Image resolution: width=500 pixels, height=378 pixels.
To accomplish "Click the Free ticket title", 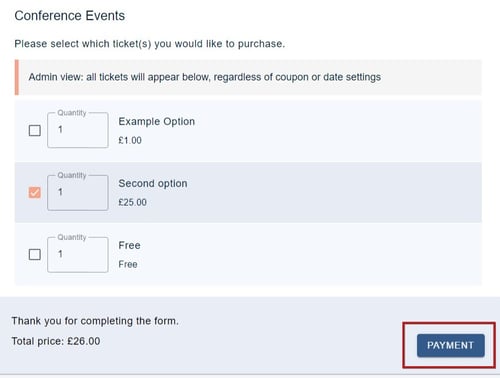I will [x=129, y=245].
